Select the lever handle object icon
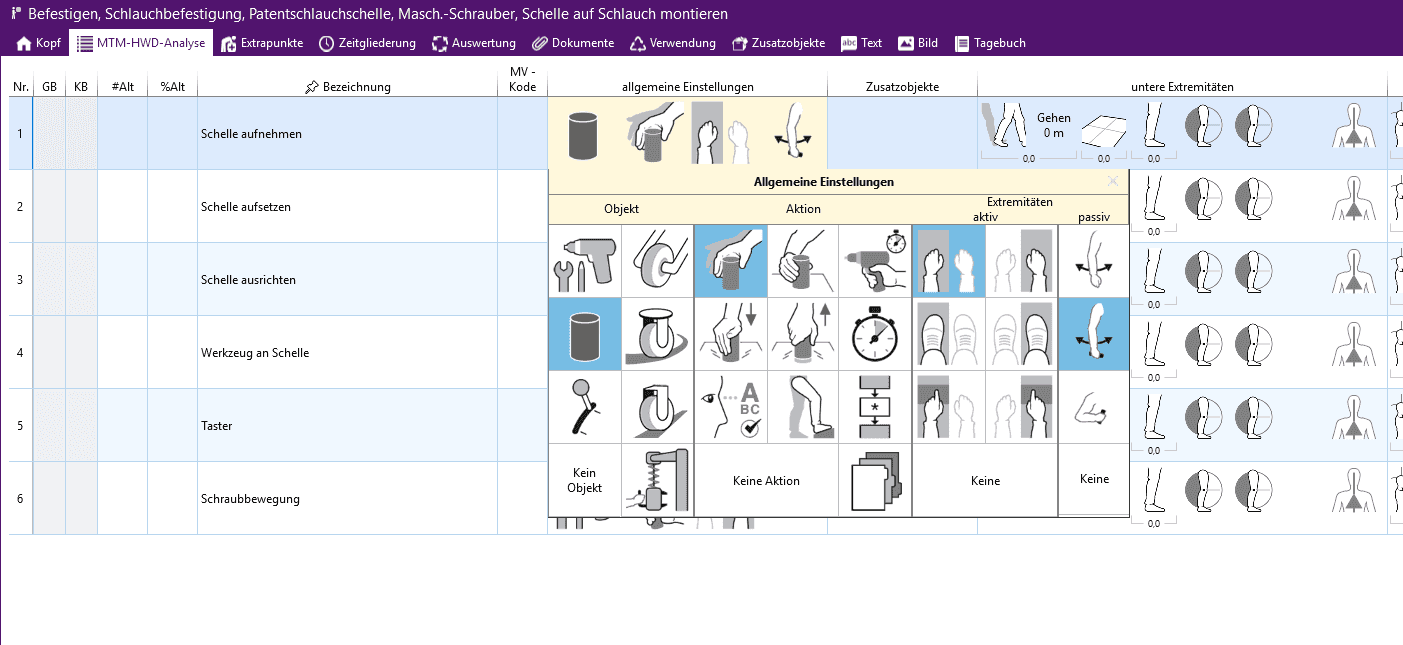This screenshot has width=1403, height=645. click(x=585, y=407)
